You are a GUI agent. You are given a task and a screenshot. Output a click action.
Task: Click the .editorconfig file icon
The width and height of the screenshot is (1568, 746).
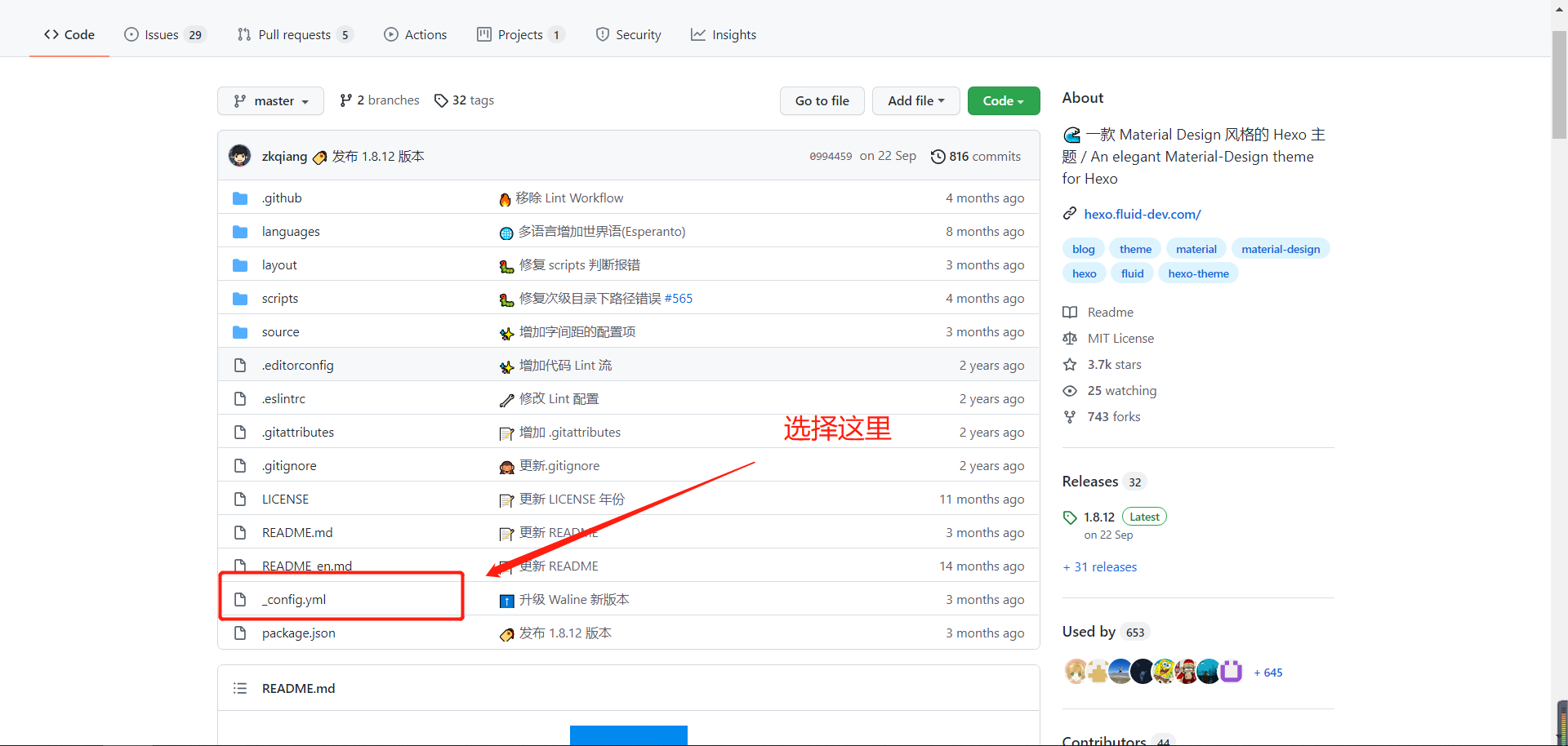tap(240, 365)
